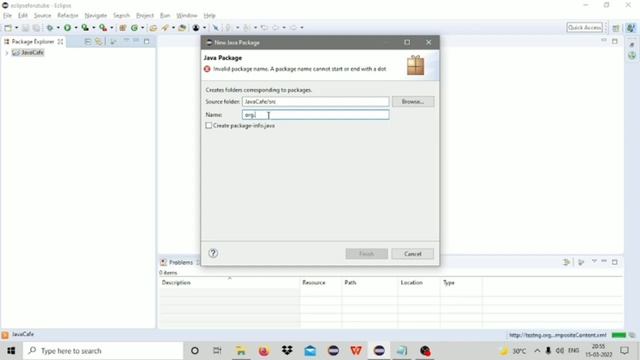The image size is (640, 360).
Task: Click Collapse All in Package Explorer
Action: [87, 41]
